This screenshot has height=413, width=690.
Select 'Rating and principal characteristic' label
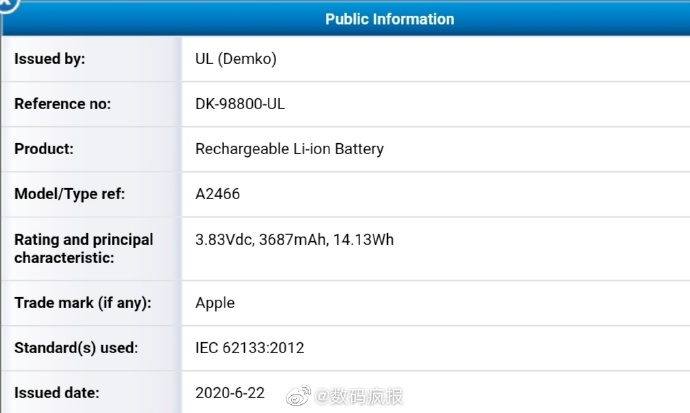(83, 249)
